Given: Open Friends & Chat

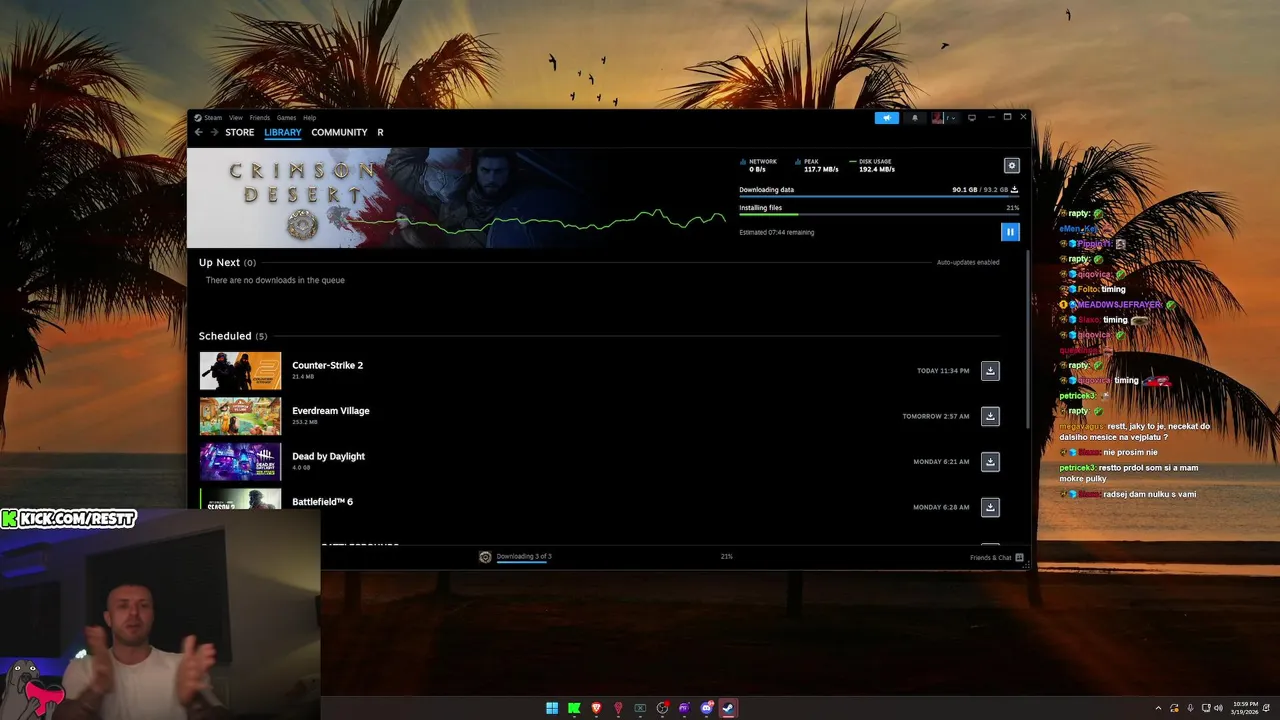Looking at the screenshot, I should (x=996, y=557).
